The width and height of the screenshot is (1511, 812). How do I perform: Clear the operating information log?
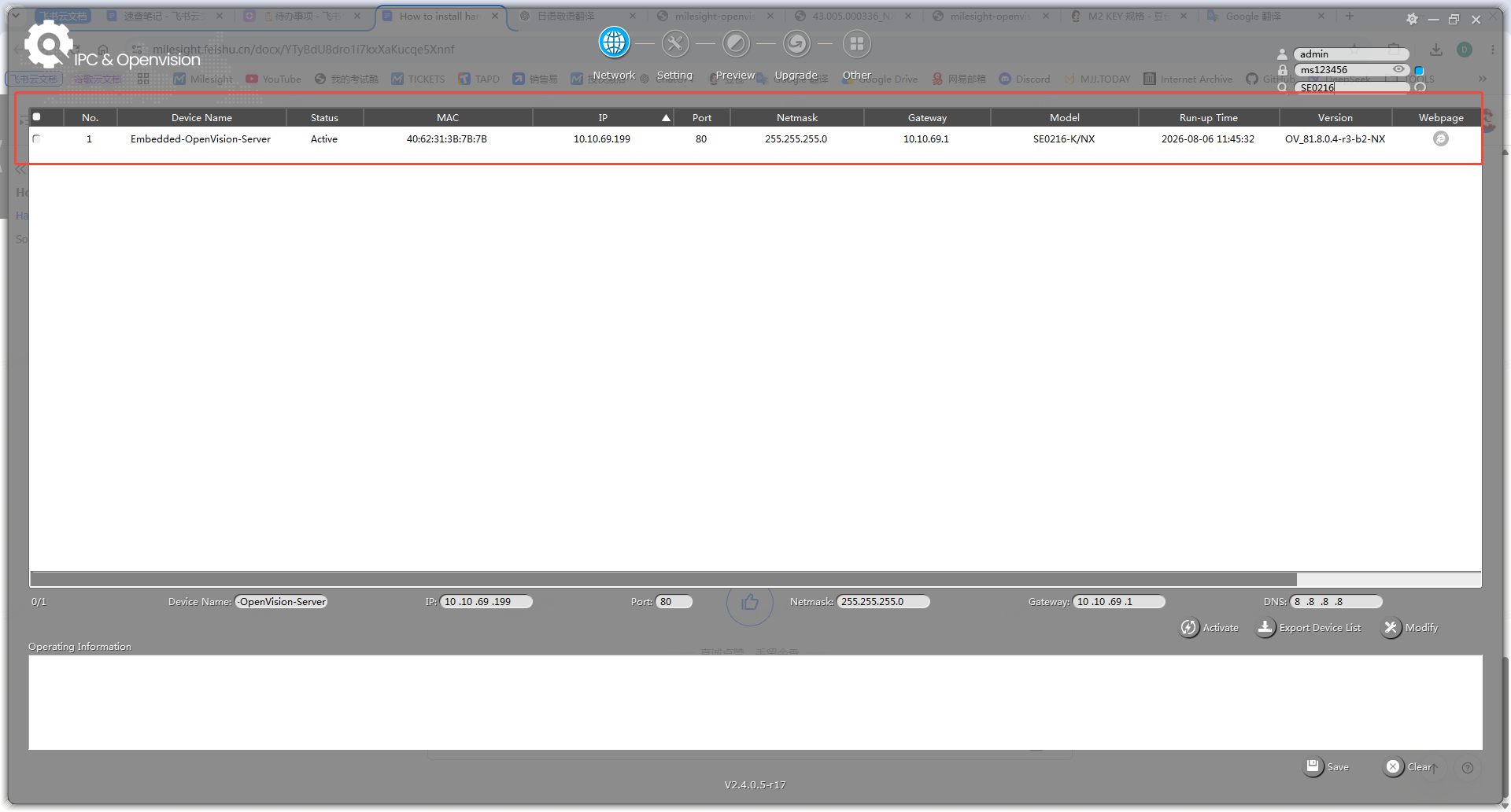pos(1409,766)
